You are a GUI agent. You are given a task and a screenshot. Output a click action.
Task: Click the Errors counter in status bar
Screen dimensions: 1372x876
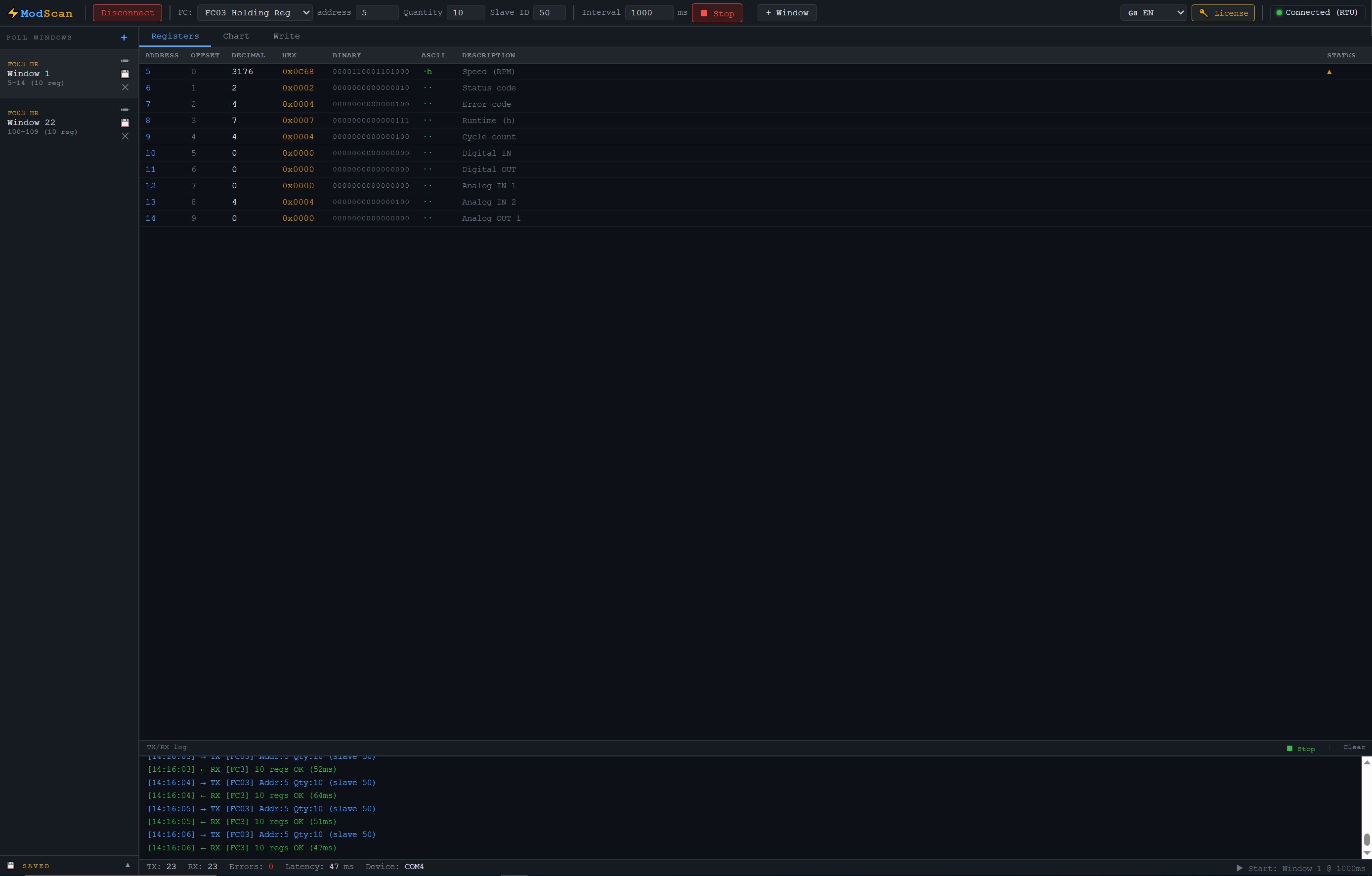(x=251, y=867)
